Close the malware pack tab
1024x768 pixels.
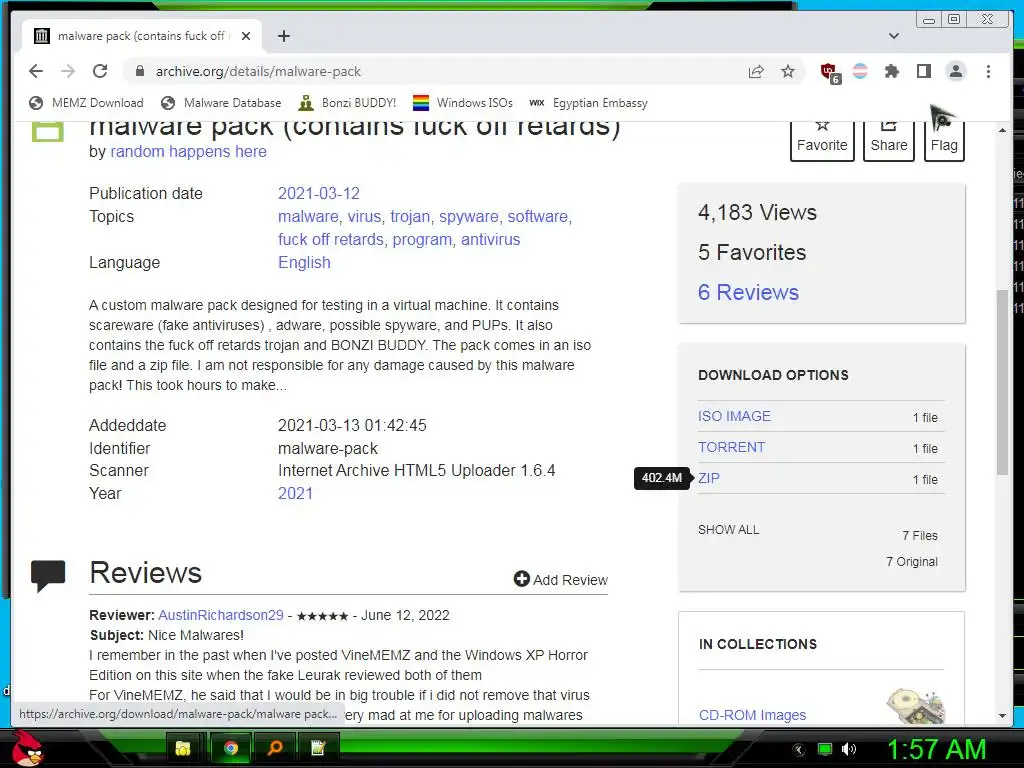pyautogui.click(x=246, y=36)
